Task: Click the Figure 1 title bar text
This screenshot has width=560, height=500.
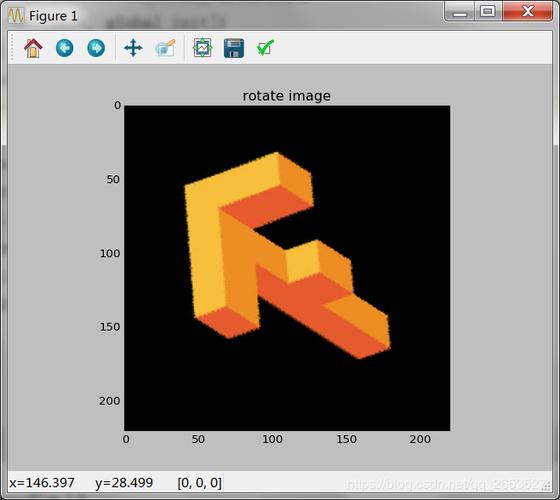Action: coord(53,16)
